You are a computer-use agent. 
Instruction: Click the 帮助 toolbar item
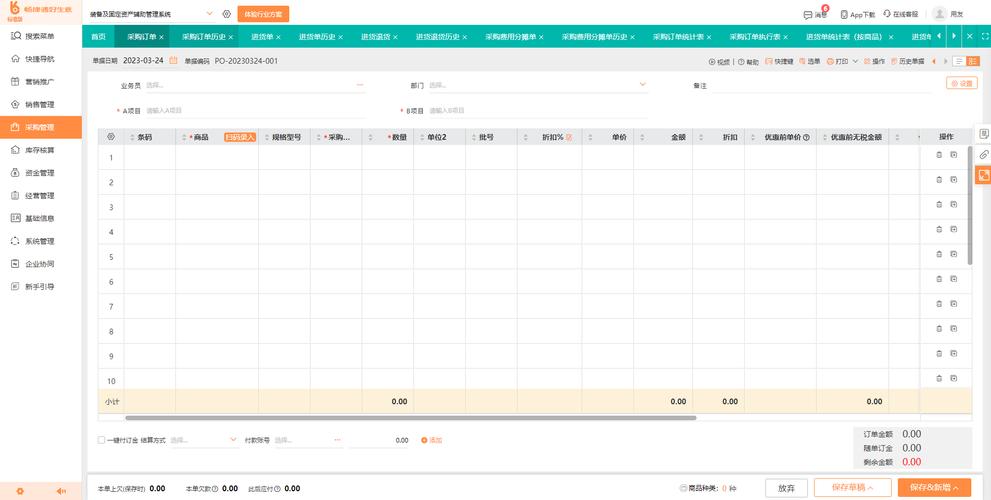(x=748, y=61)
